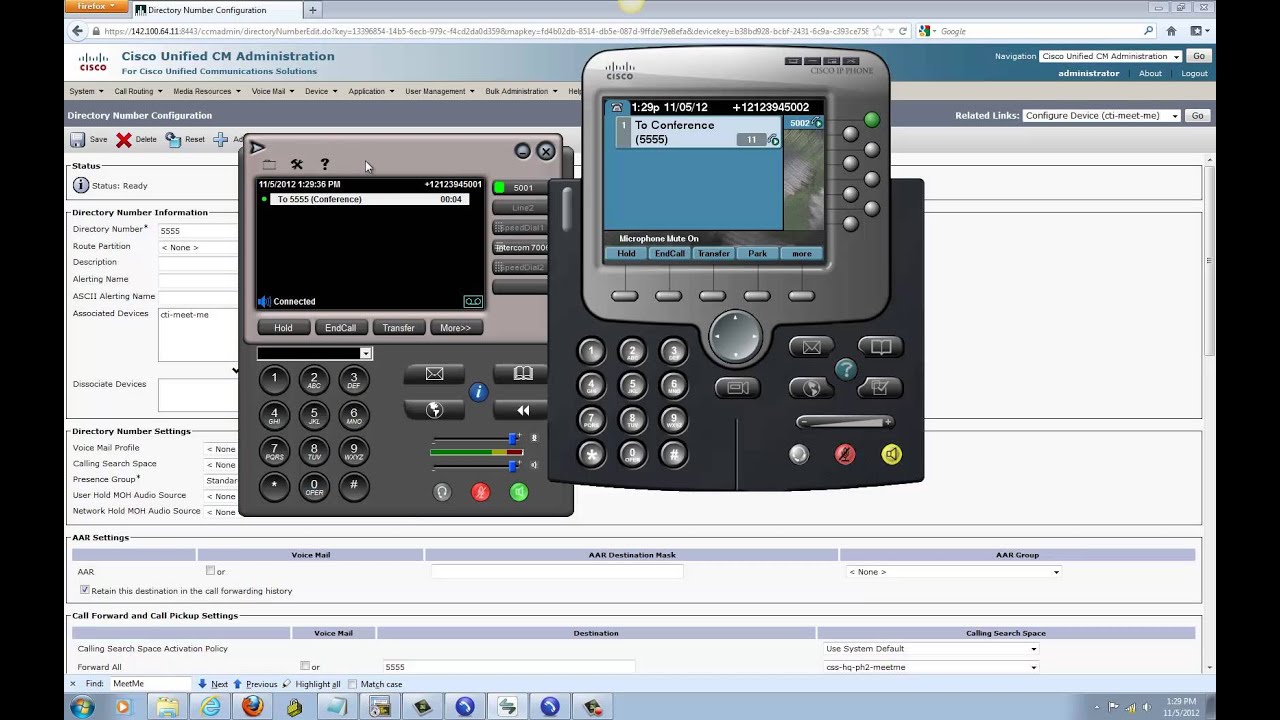Open Calling Search Space Activation Policy dropdown
Screen dimensions: 1280x720
[x=931, y=649]
